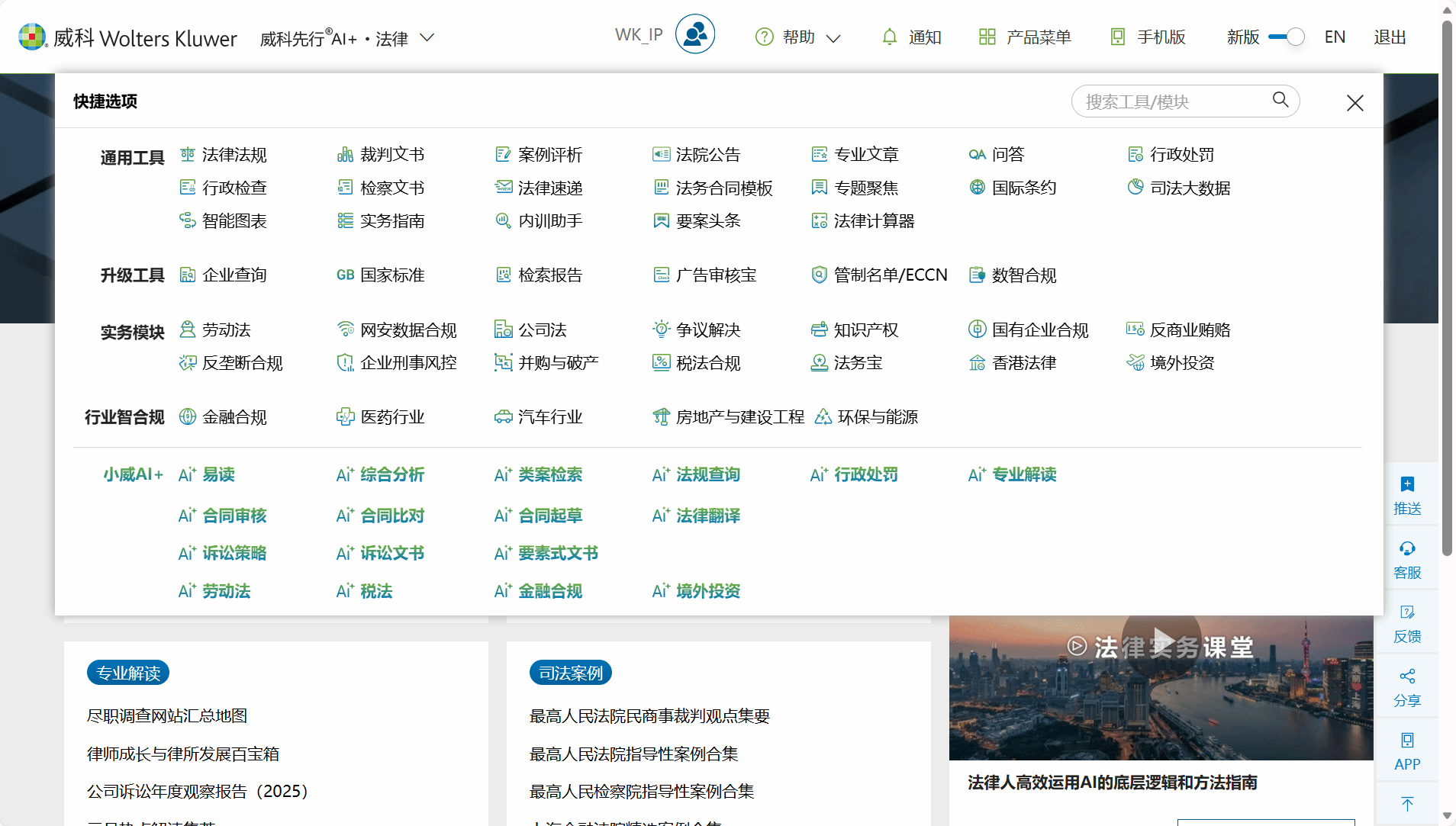Image resolution: width=1456 pixels, height=826 pixels.
Task: Click the search magnifier icon
Action: point(1280,100)
